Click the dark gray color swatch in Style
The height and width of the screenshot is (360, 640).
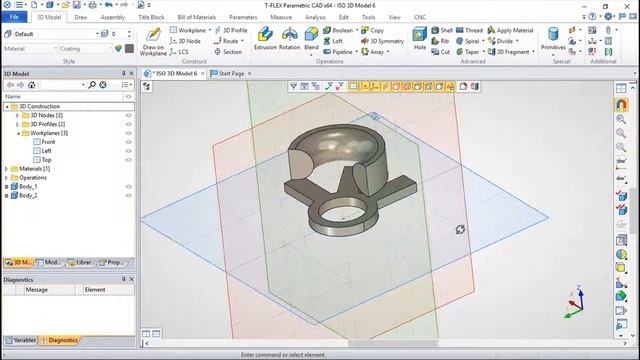pos(129,49)
